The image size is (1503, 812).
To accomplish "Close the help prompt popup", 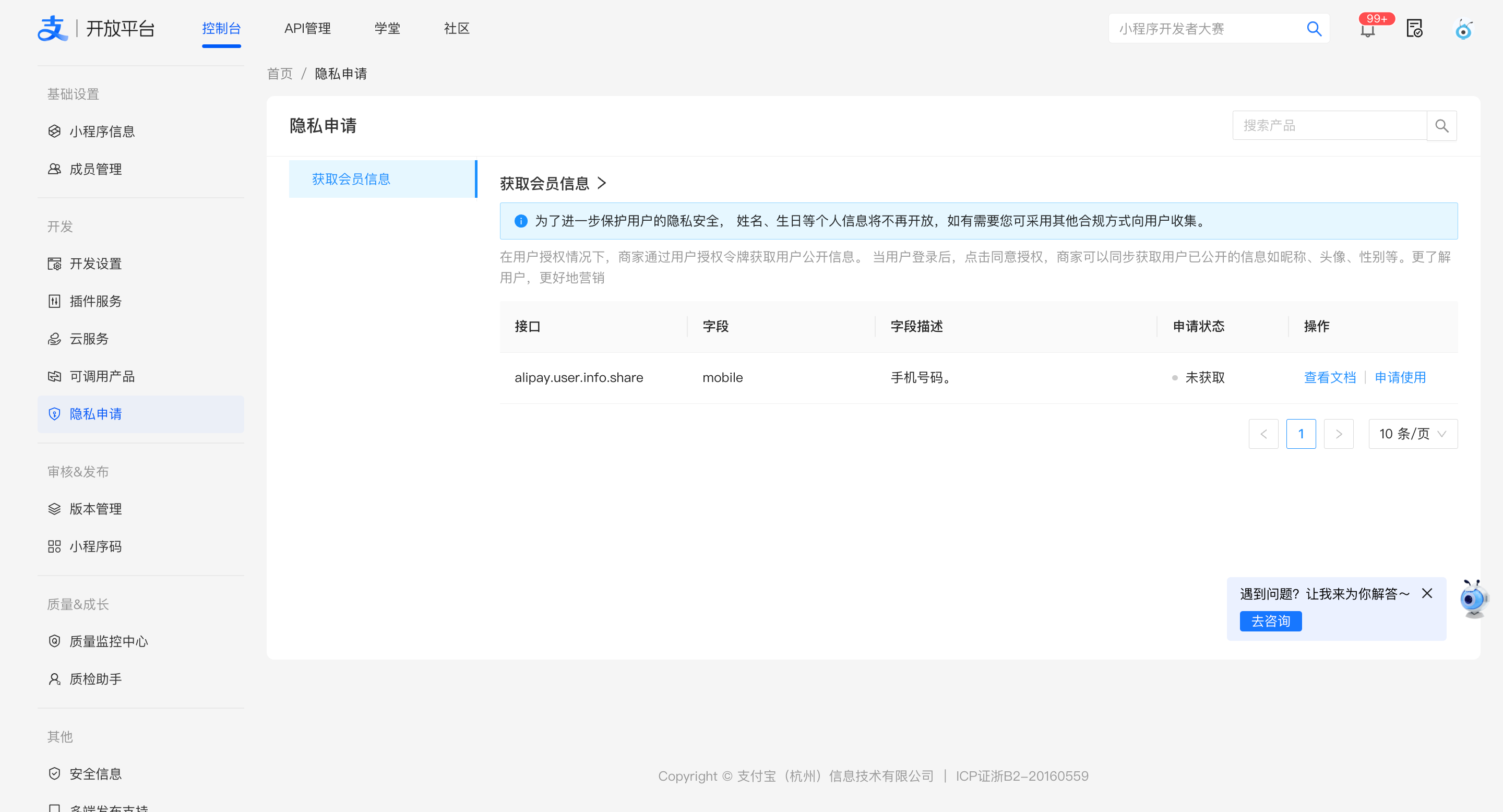I will tap(1427, 593).
